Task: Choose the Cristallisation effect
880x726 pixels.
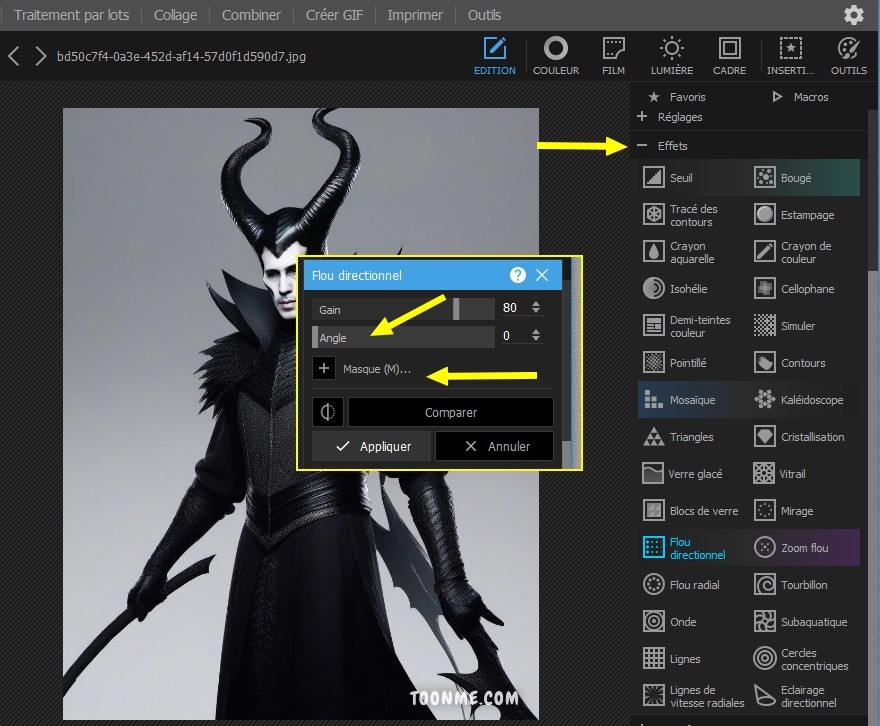Action: pyautogui.click(x=799, y=437)
